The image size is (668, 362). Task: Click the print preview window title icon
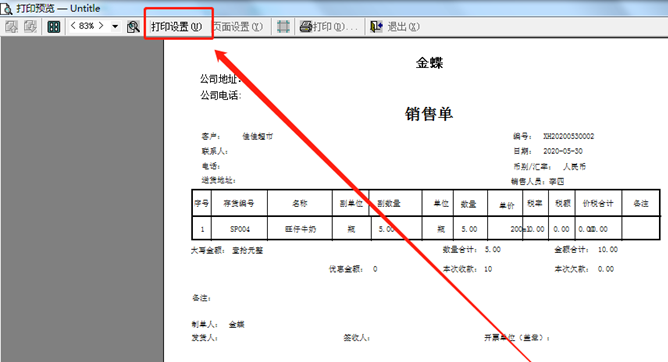pos(6,8)
